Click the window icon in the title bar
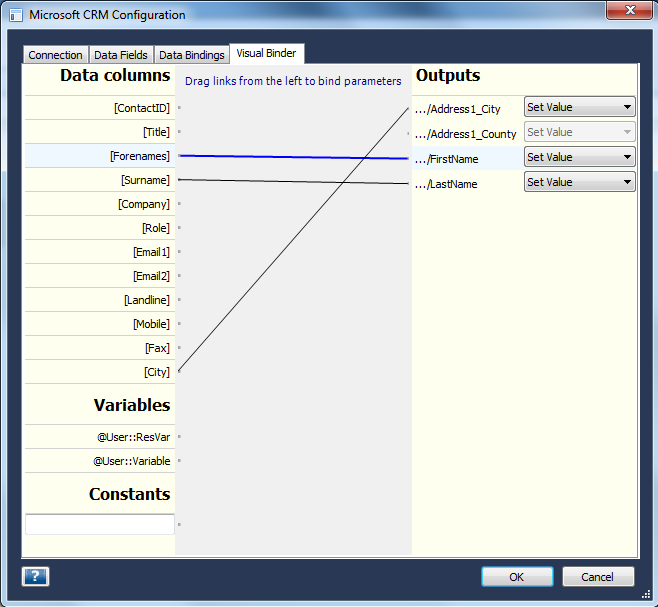 click(16, 15)
